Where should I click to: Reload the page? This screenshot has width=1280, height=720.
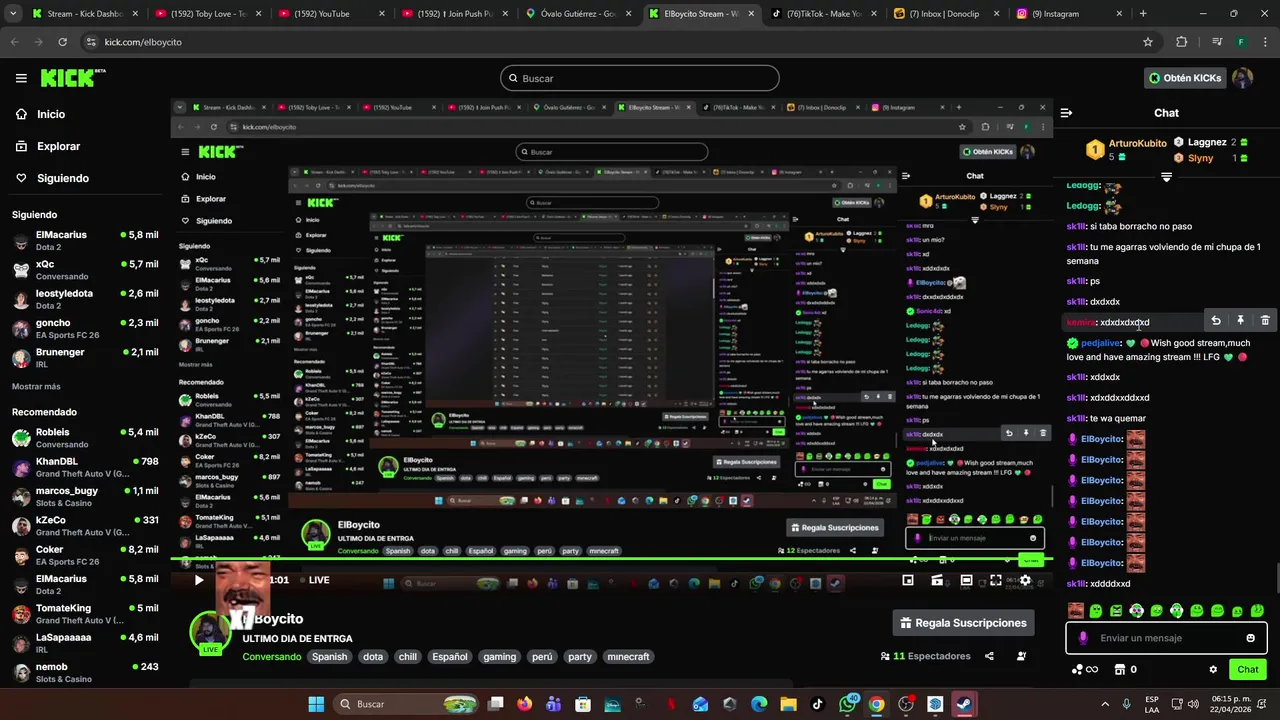(x=62, y=42)
